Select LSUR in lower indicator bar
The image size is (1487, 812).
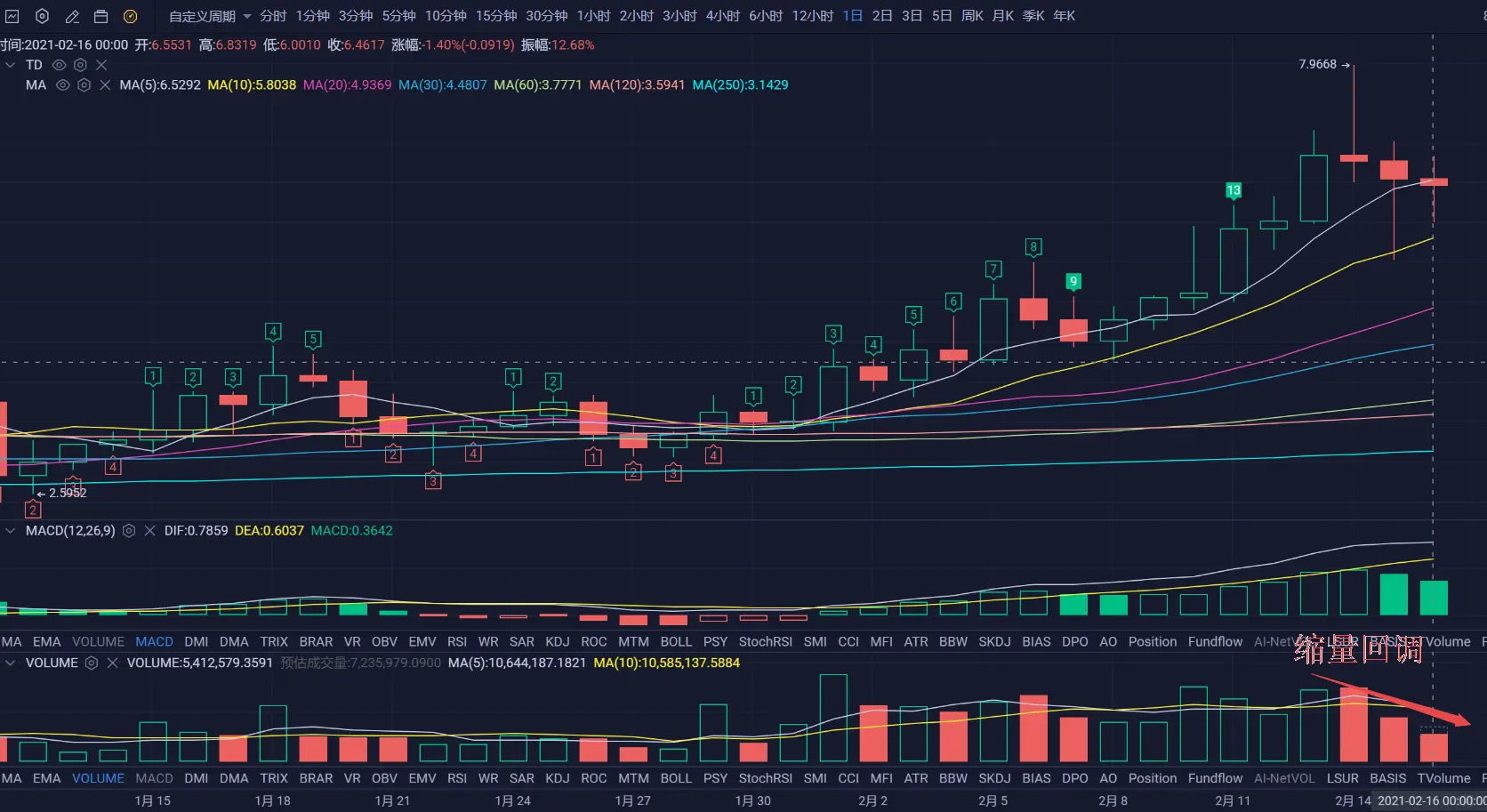click(x=1343, y=778)
